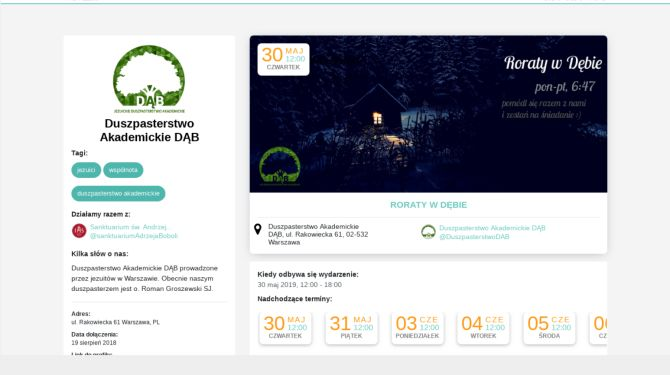Click the green DĄB logo on event banner
Viewport: 670px width, 375px height.
pos(280,166)
